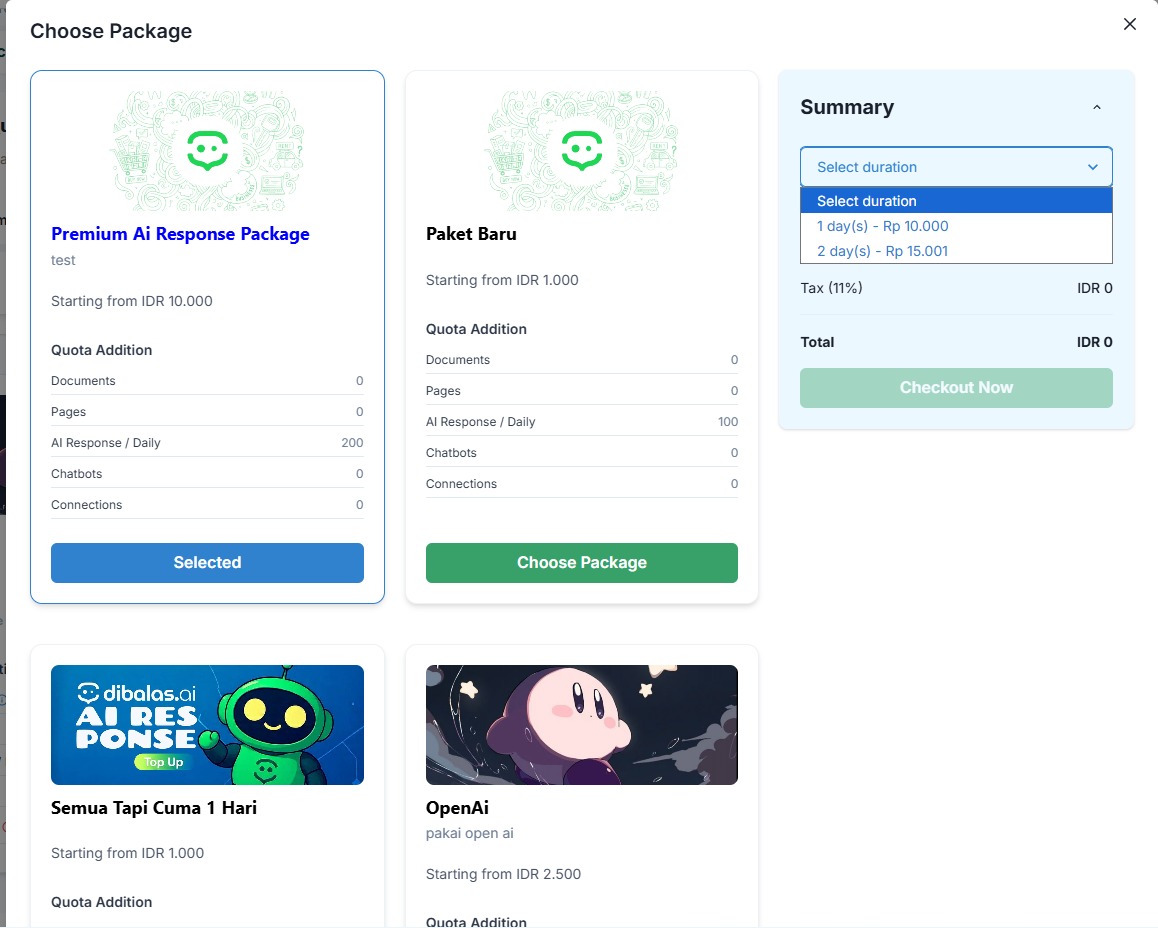Image resolution: width=1158 pixels, height=928 pixels.
Task: Pick the 2 day(s) - Rp 15.001 option
Action: [x=882, y=251]
